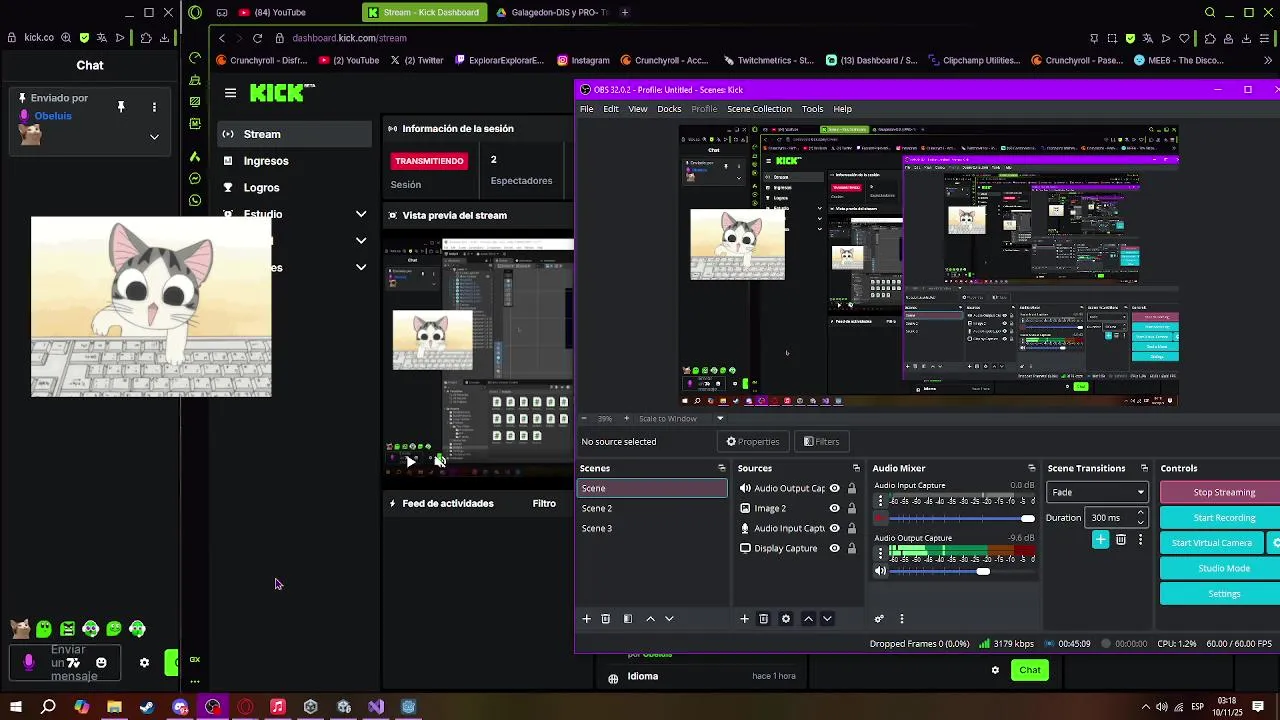
Task: Open the emoji picker in chat input
Action: pos(101,662)
